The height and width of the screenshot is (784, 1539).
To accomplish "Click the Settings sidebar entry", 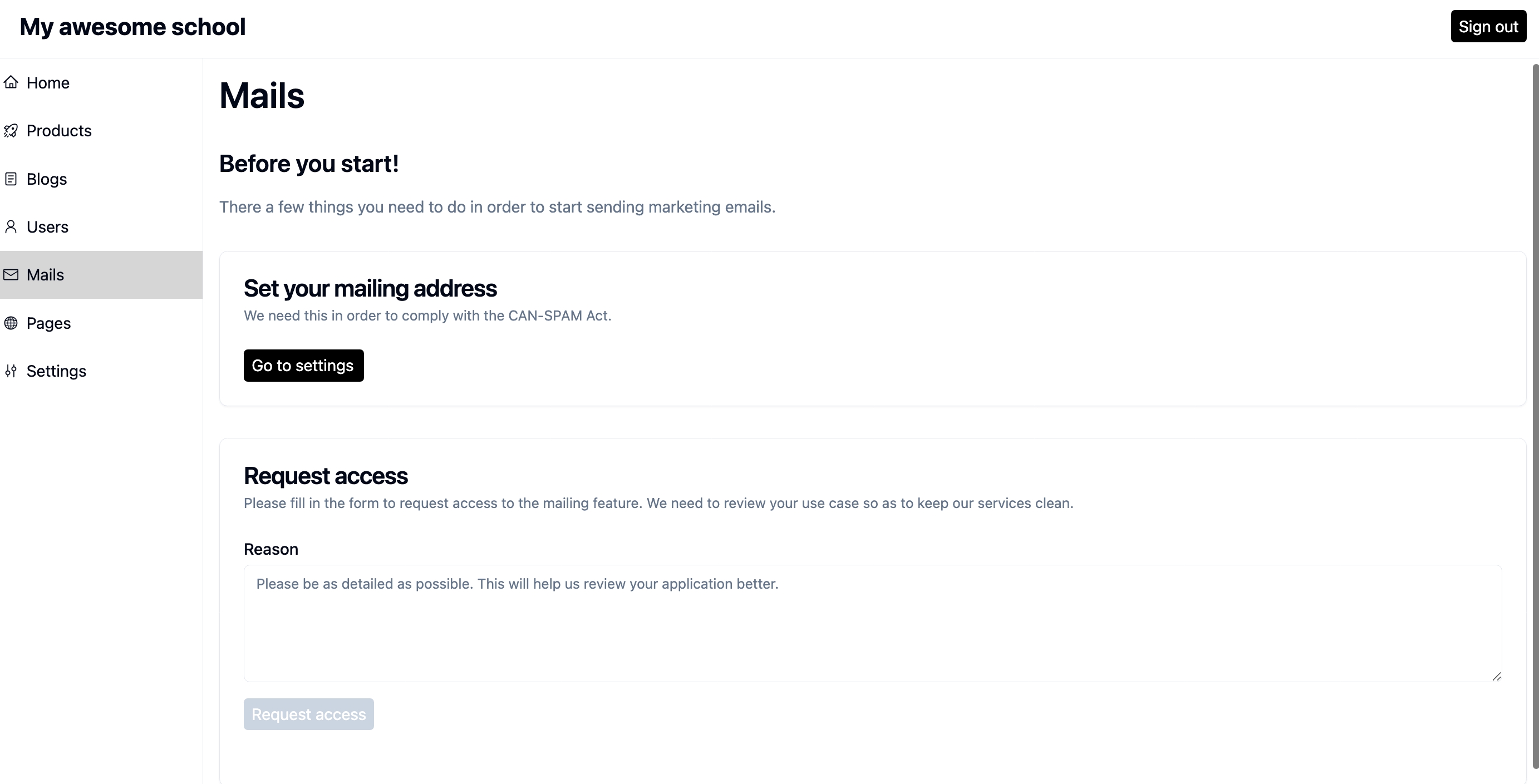I will 56,370.
